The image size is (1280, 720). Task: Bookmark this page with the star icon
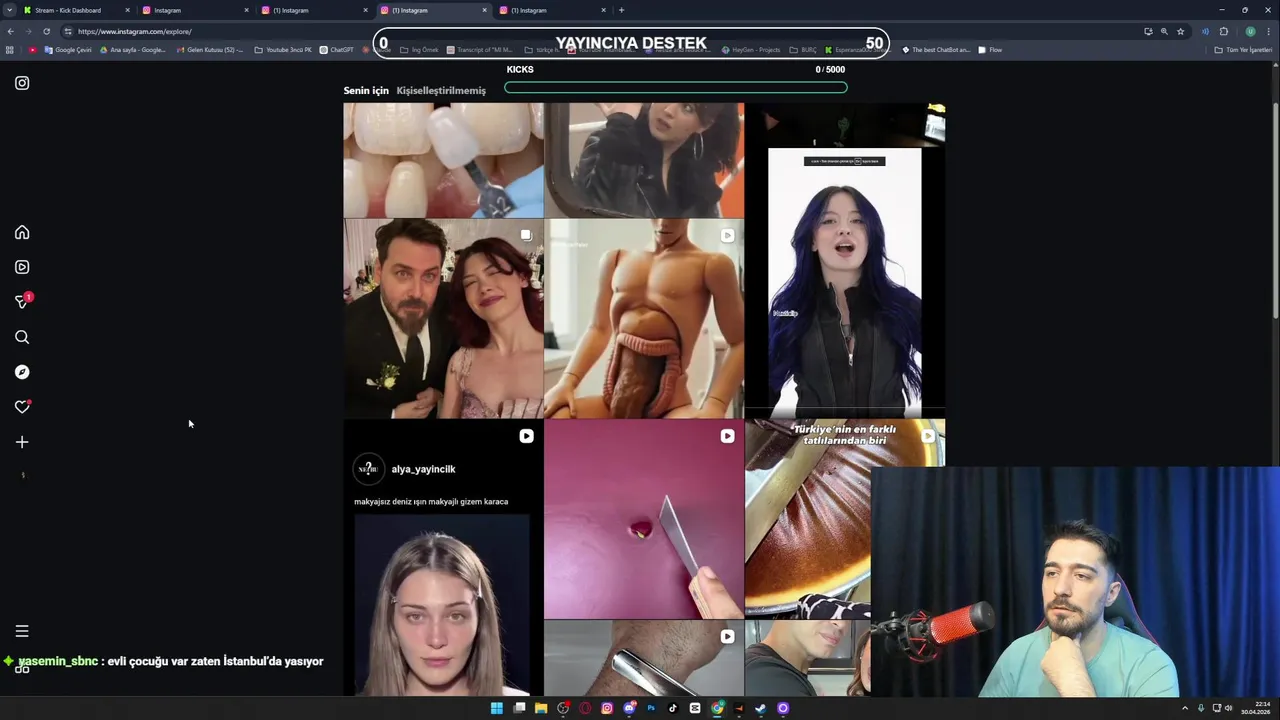coord(1180,31)
